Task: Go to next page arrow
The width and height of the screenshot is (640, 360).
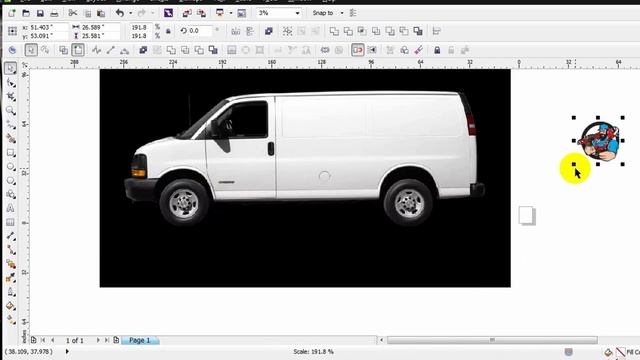Action: (x=98, y=340)
